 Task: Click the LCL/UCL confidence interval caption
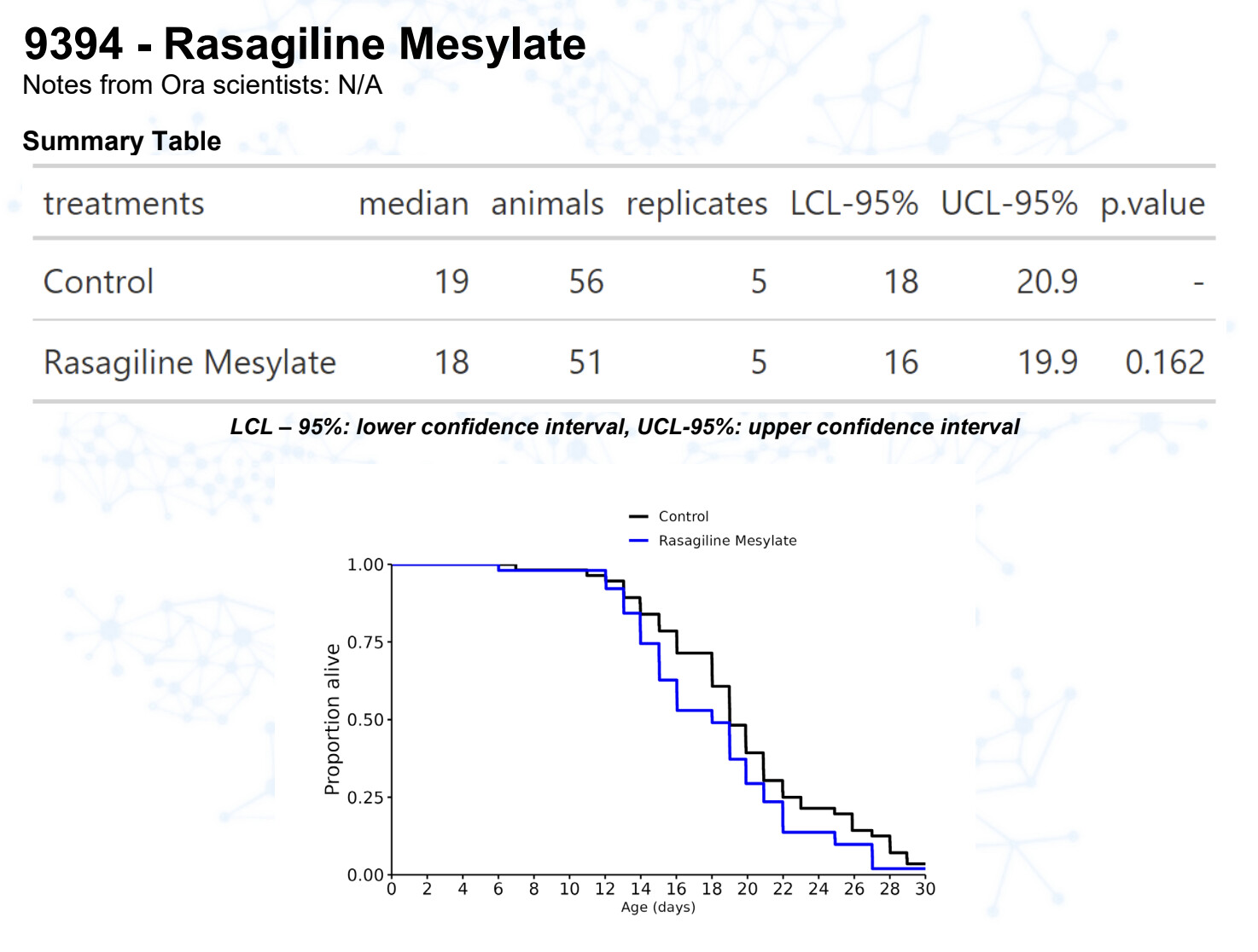[x=625, y=427]
